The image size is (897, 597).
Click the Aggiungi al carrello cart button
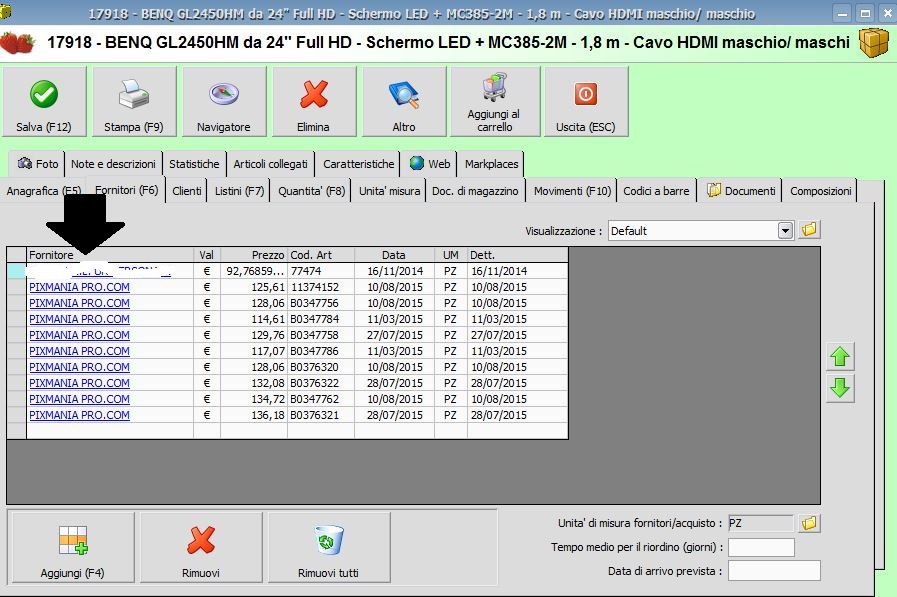click(x=495, y=102)
